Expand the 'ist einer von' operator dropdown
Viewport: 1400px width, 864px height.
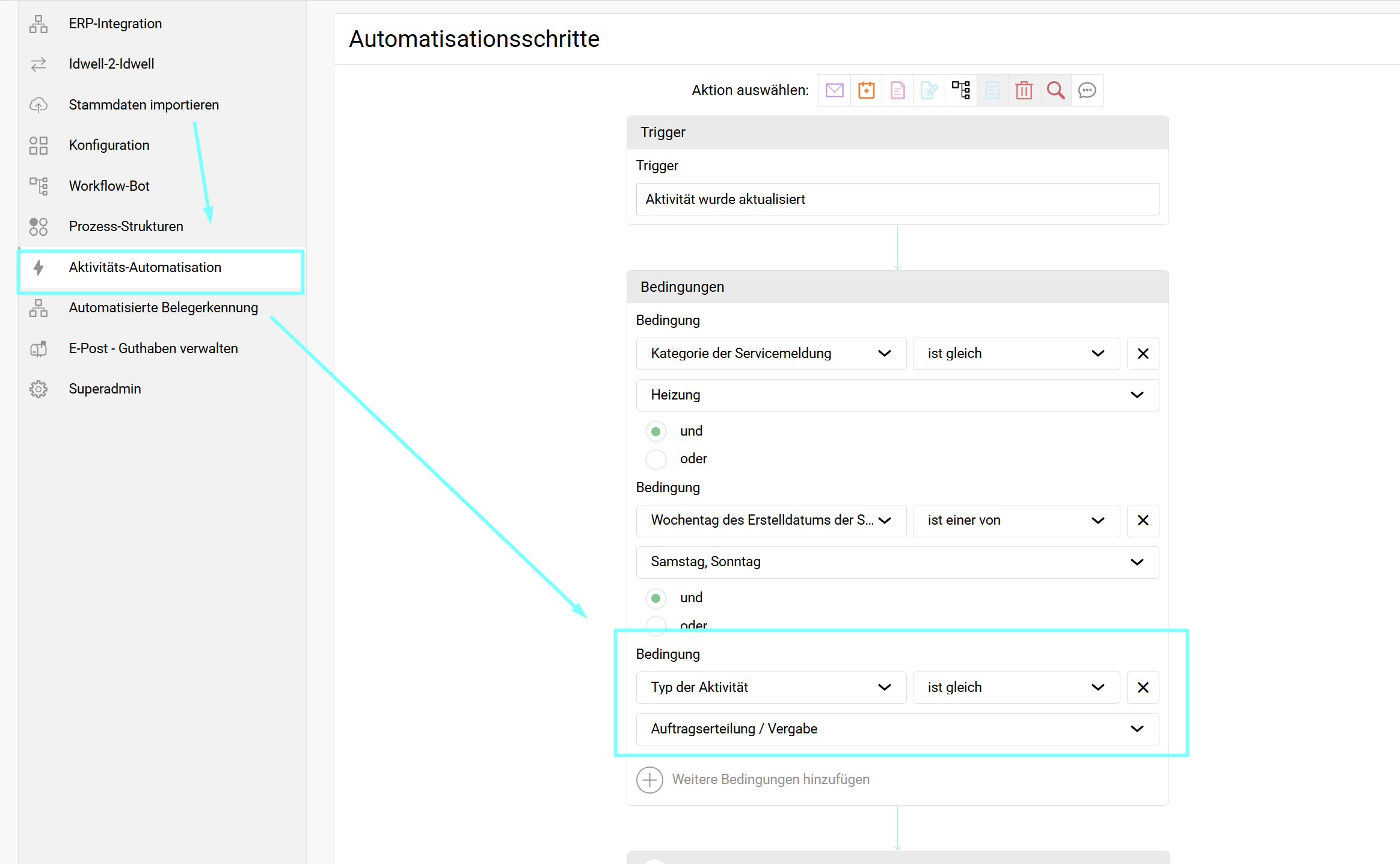click(x=1016, y=520)
